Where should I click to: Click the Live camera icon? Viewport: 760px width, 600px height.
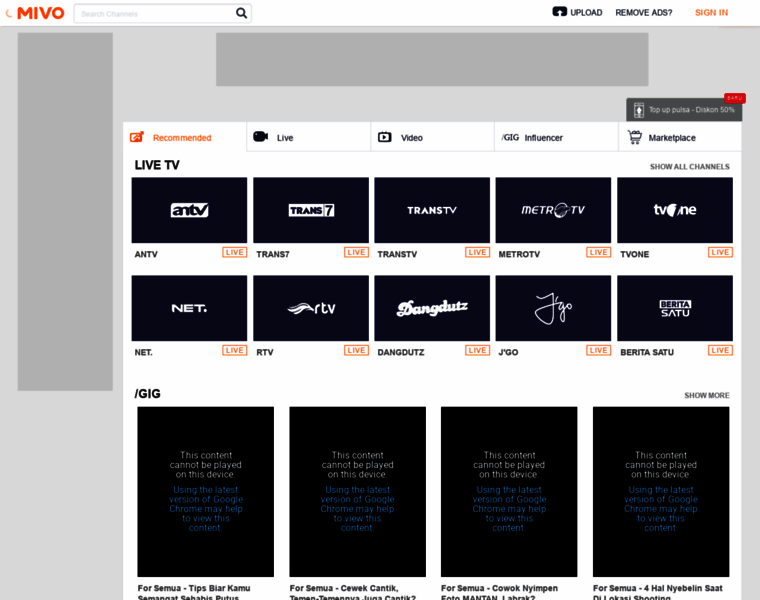[260, 137]
